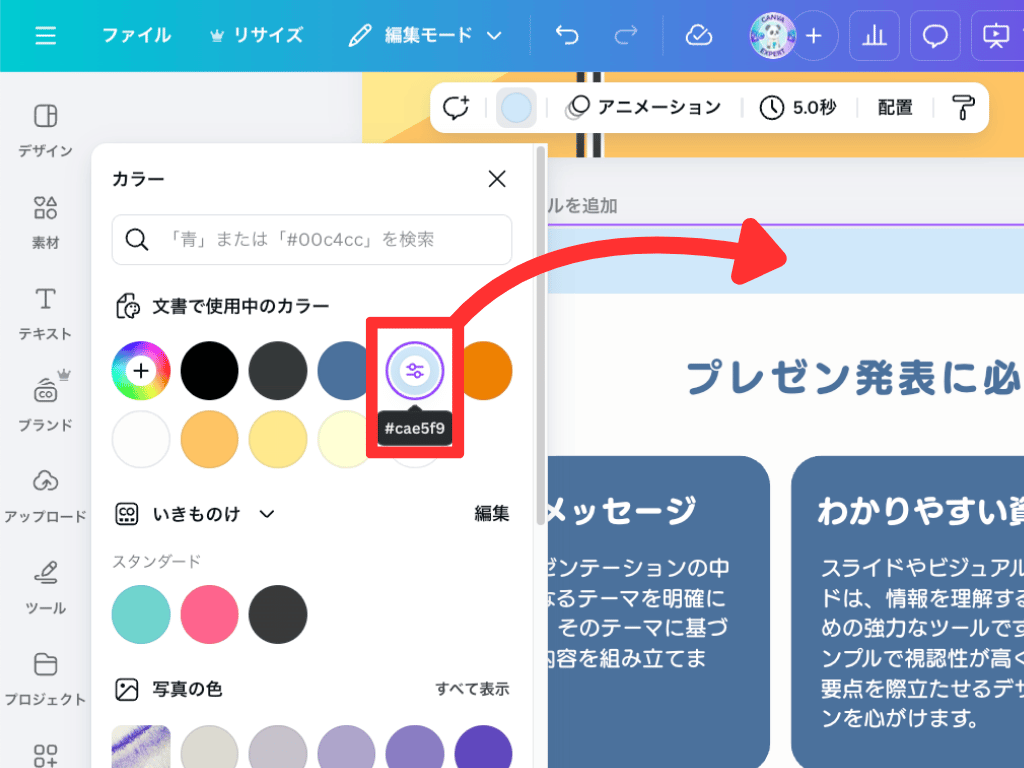Screen dimensions: 1024x768
Task: Open the 配置 position options
Action: (x=895, y=107)
